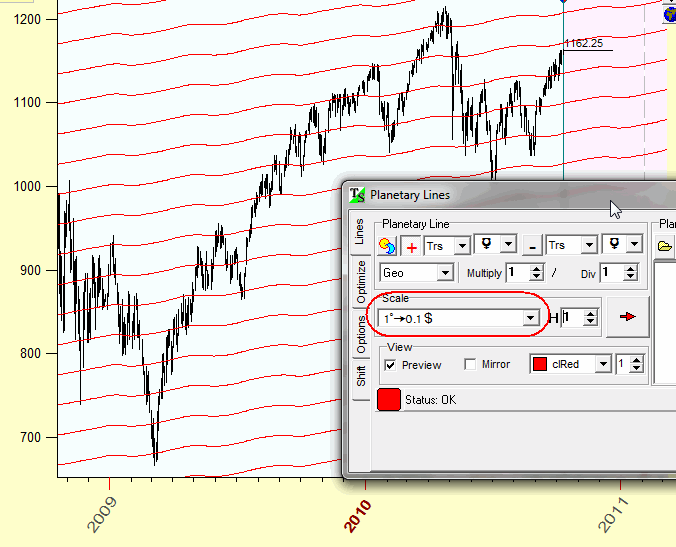The image size is (676, 547).
Task: Click inside the H value field
Action: coord(570,318)
